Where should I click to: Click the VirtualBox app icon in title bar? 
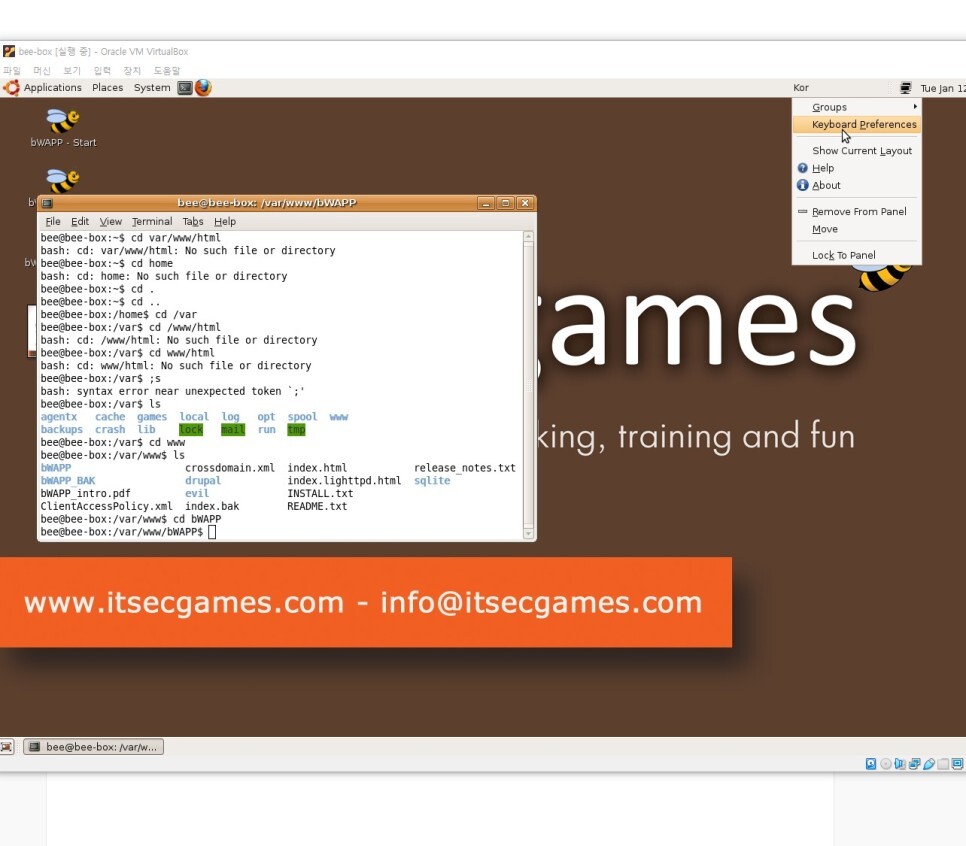(9, 51)
